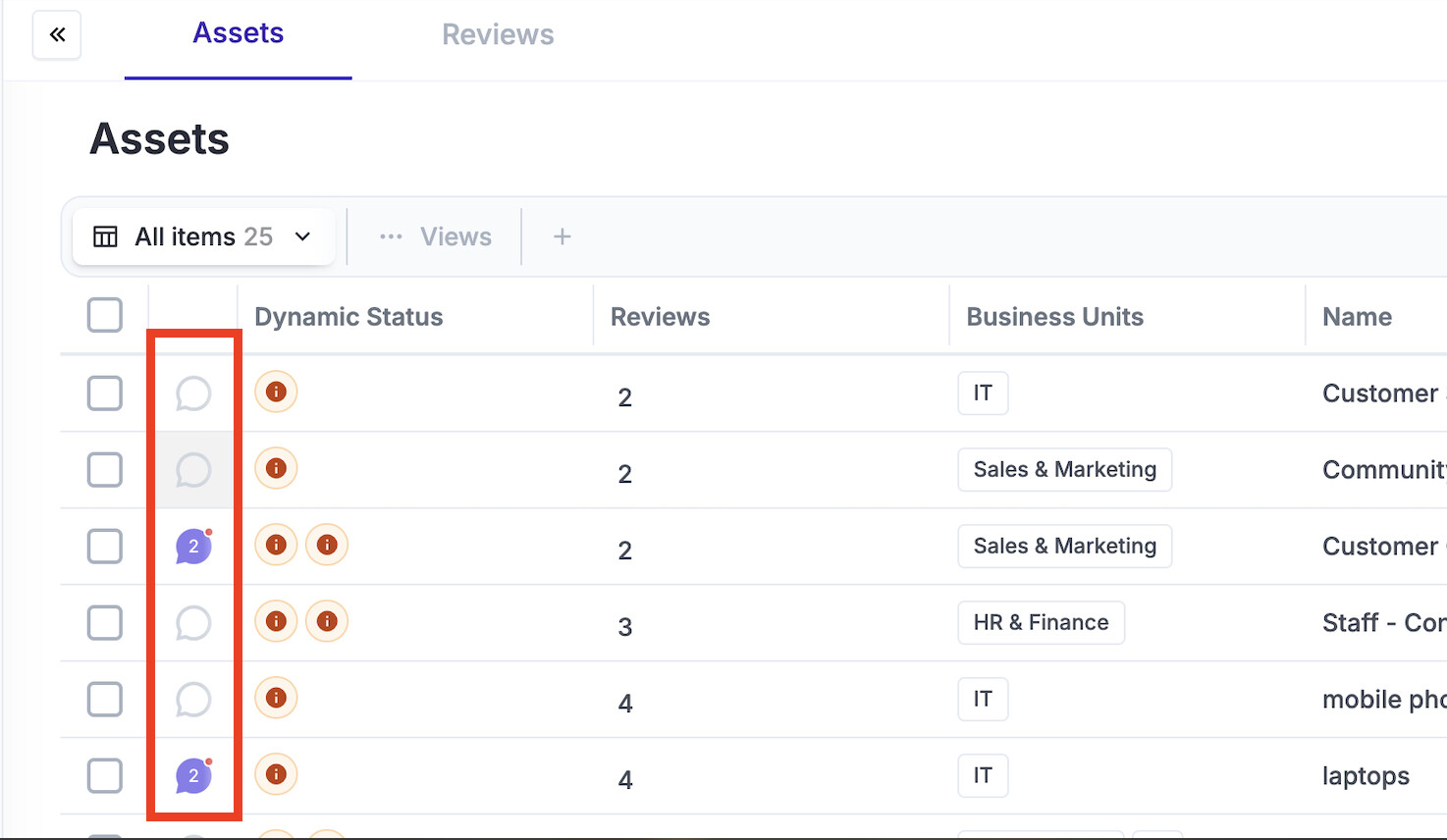
Task: Expand the All items 25 dropdown
Action: 302,236
